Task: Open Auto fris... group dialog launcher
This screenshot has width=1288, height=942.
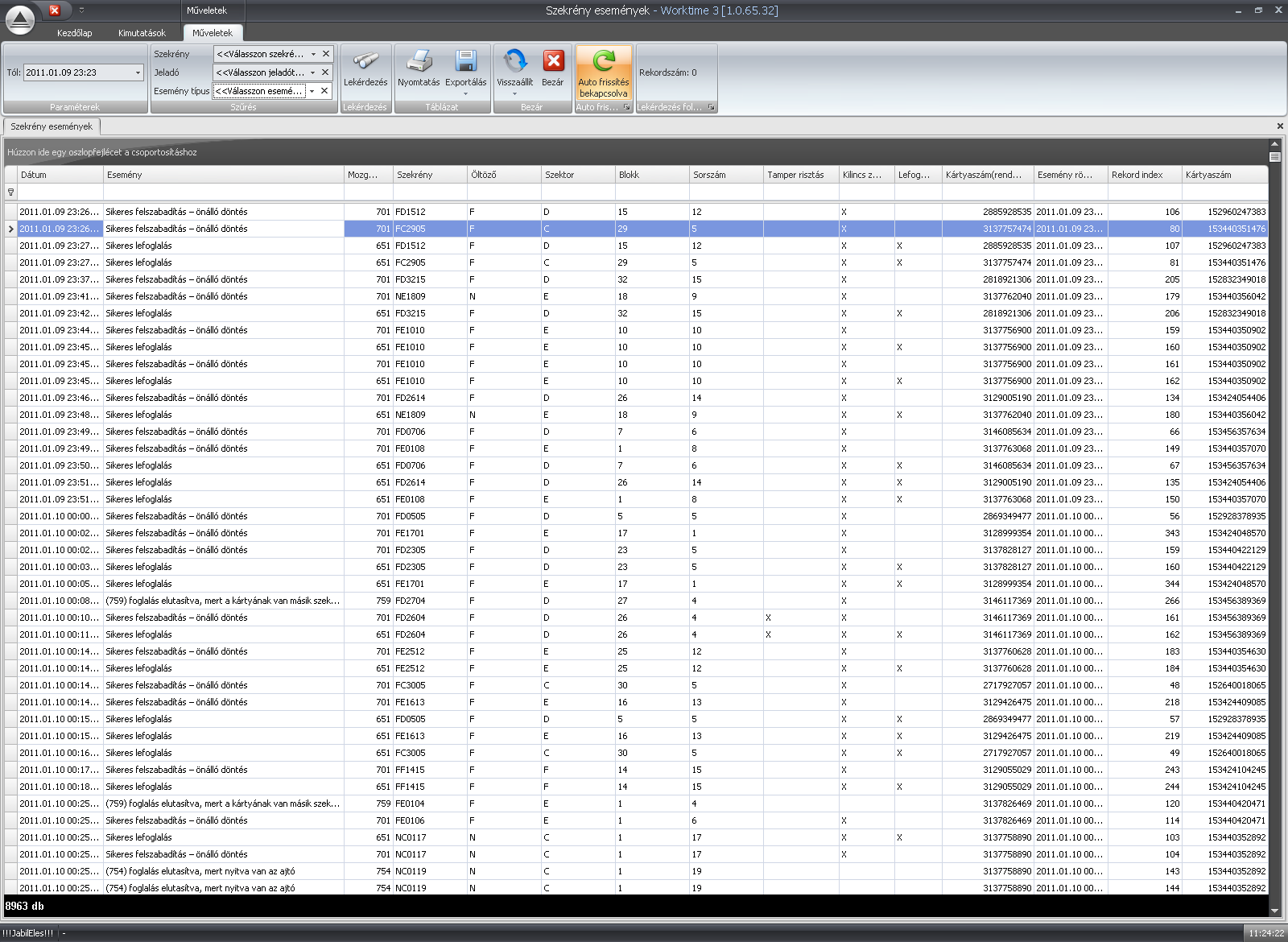Action: (626, 107)
